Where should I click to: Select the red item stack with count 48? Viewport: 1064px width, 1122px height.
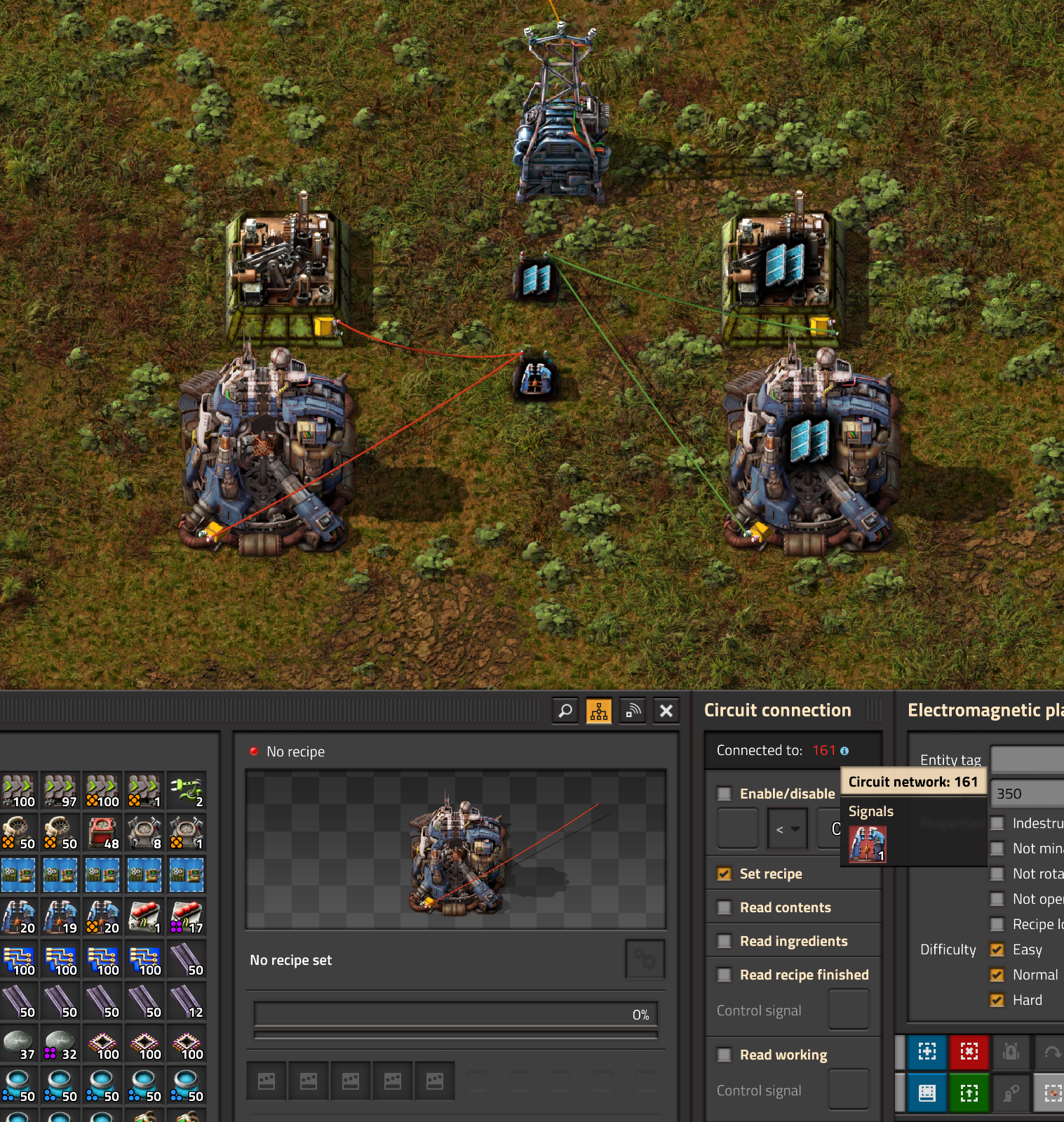click(102, 833)
